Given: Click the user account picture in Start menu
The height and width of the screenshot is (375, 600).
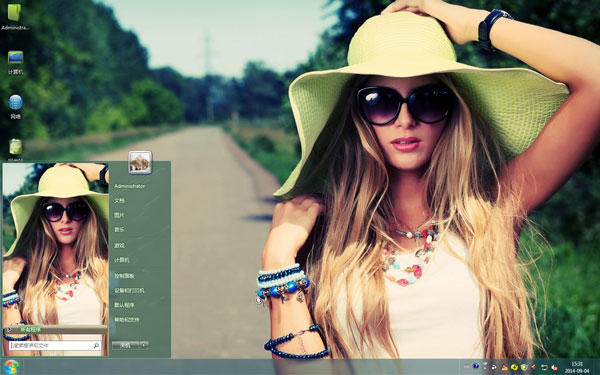Looking at the screenshot, I should [x=140, y=162].
